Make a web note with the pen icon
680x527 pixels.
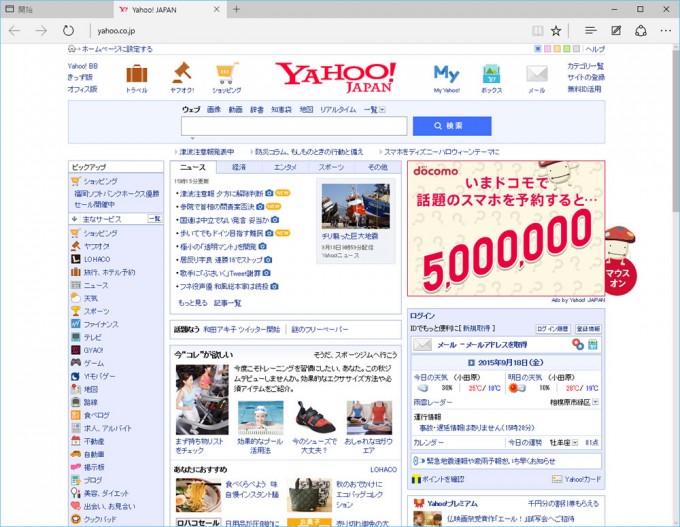(x=616, y=30)
